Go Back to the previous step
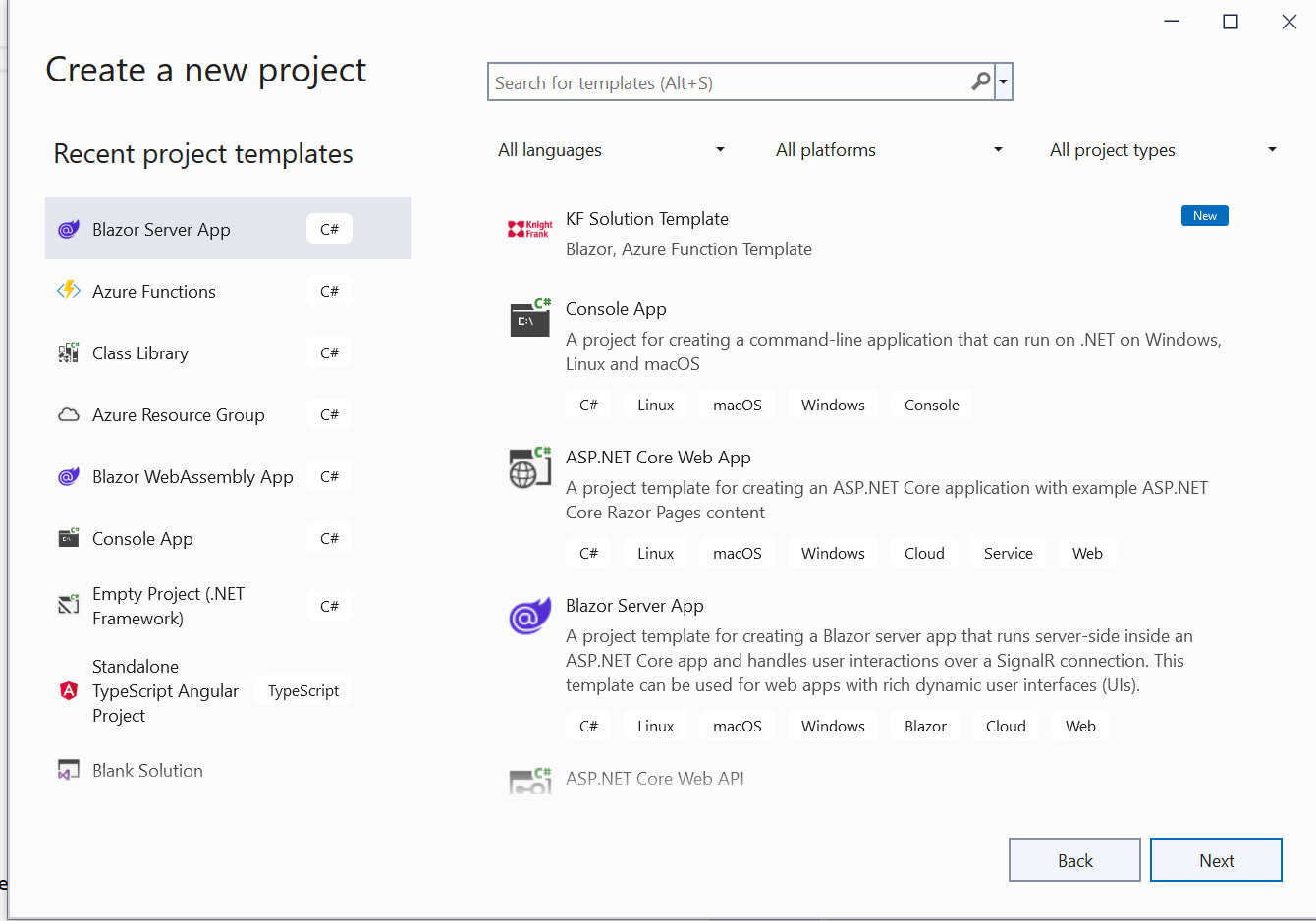The width and height of the screenshot is (1316, 921). click(x=1074, y=860)
